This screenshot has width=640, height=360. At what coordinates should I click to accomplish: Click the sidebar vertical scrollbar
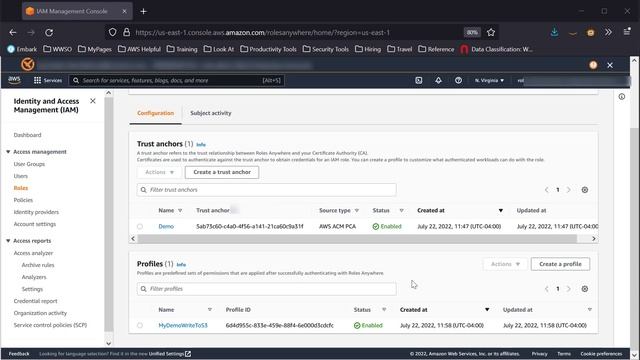[x=109, y=214]
